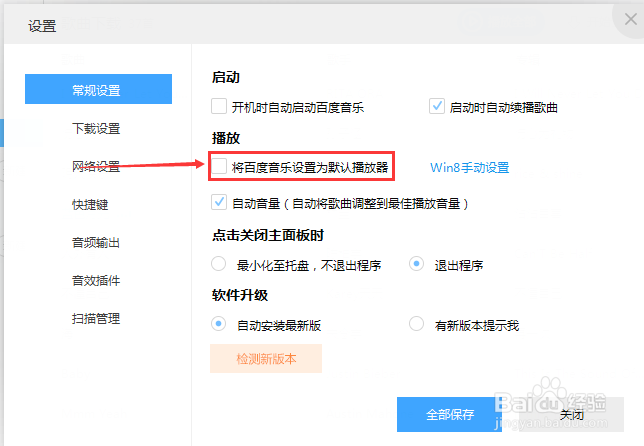Viewport: 644px width, 446px height.
Task: Click the 关闭 button
Action: pos(572,414)
